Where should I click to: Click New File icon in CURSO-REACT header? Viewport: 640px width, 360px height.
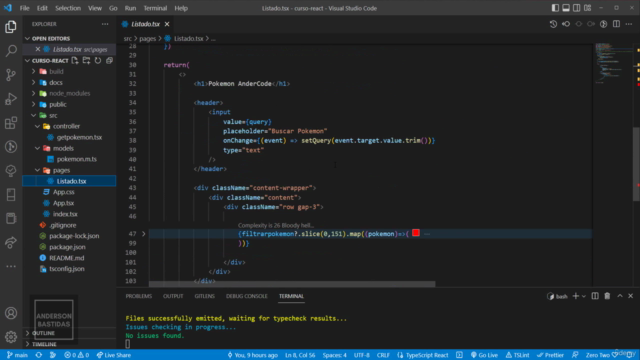[75, 60]
